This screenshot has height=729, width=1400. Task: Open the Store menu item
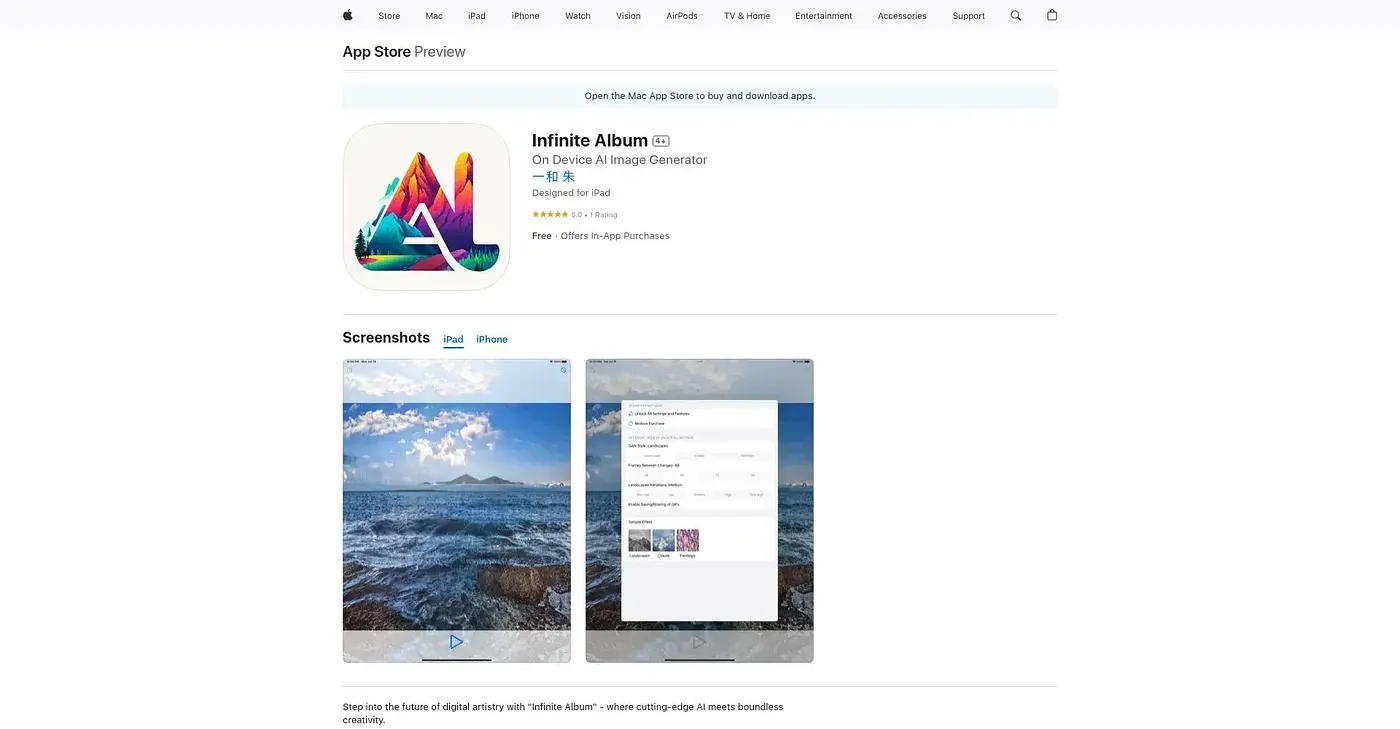389,16
